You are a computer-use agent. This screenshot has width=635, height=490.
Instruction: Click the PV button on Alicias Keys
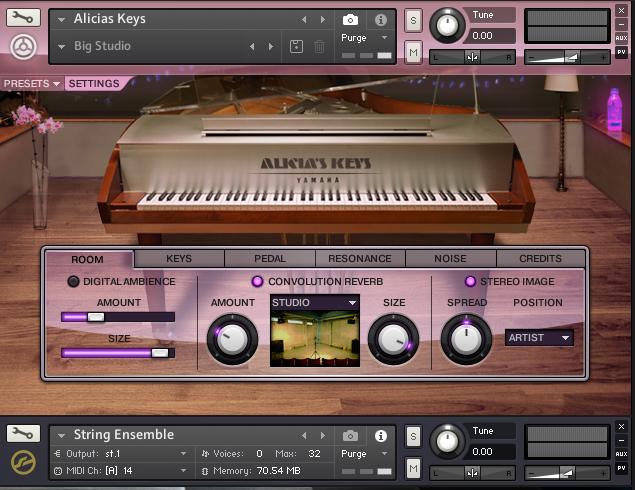pyautogui.click(x=621, y=52)
